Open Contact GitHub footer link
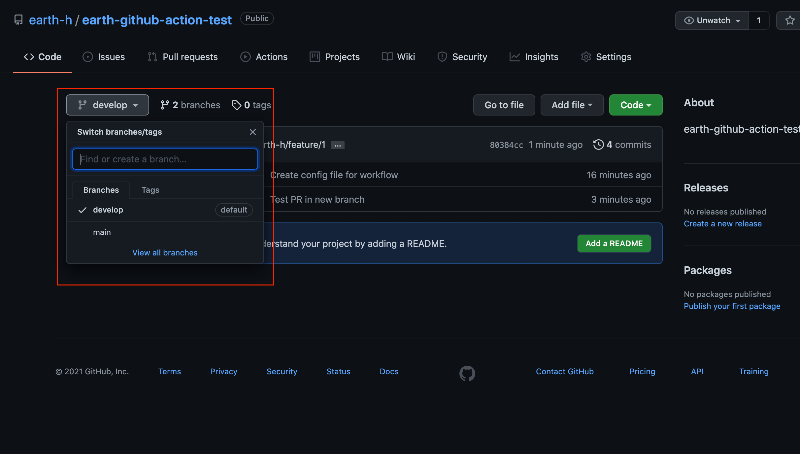 click(x=565, y=371)
